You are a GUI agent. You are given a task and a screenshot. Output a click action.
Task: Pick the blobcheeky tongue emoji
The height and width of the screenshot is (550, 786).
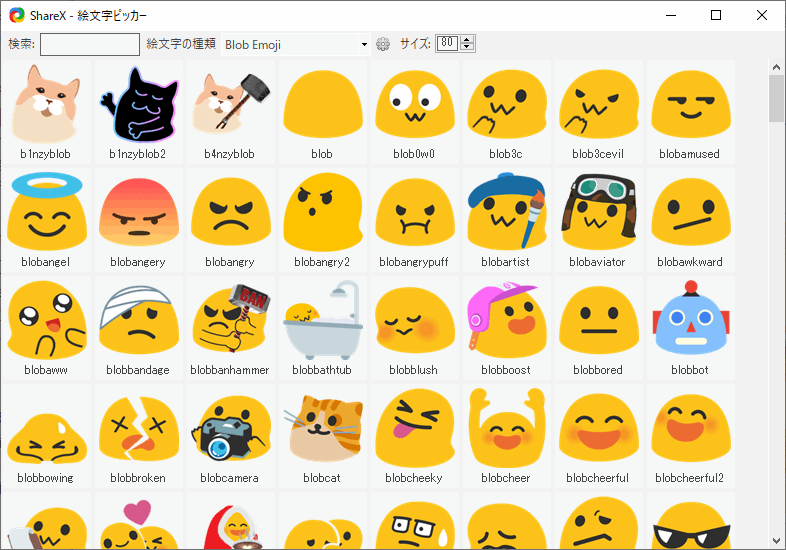[415, 436]
